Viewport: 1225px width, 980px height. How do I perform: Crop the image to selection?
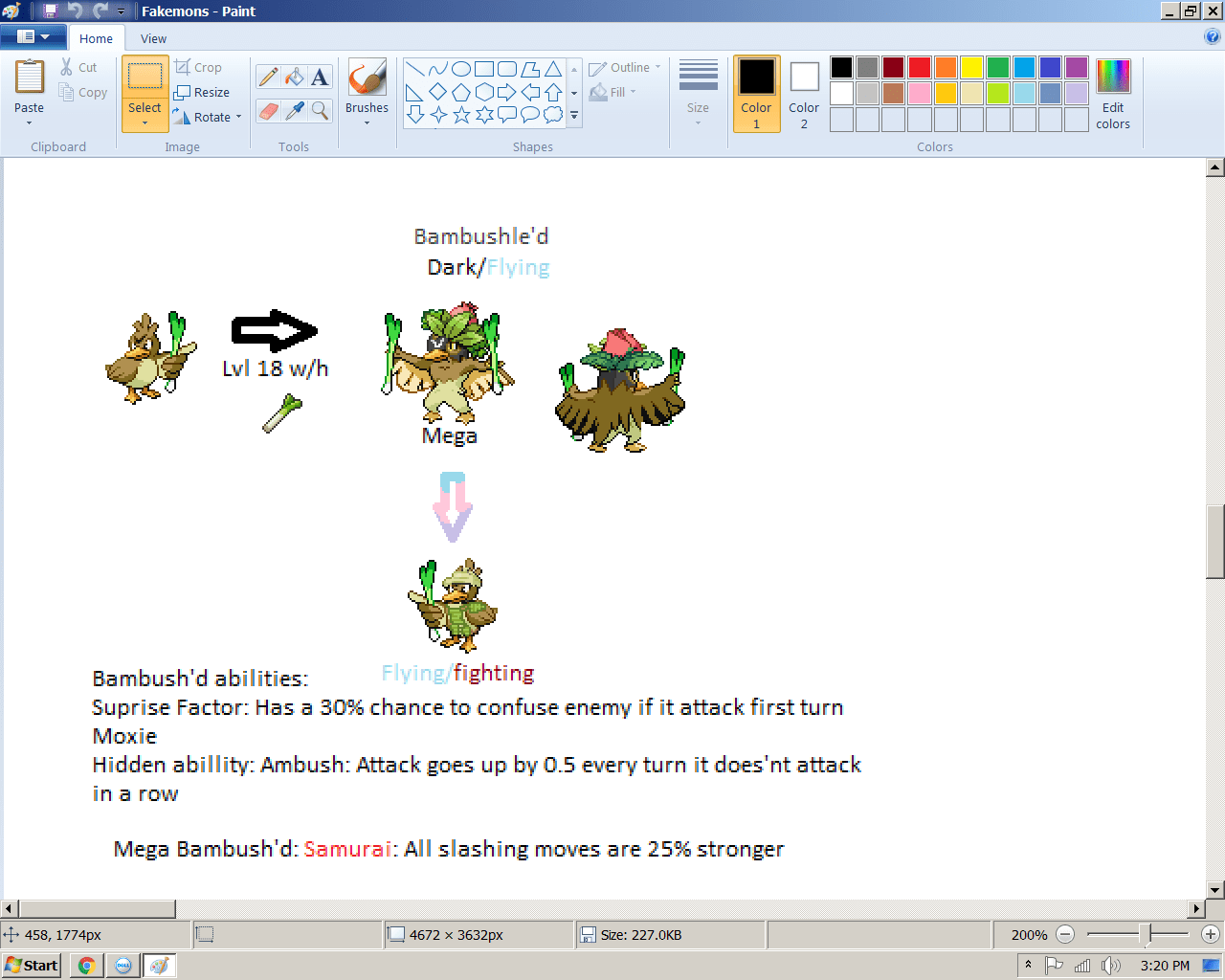tap(198, 67)
